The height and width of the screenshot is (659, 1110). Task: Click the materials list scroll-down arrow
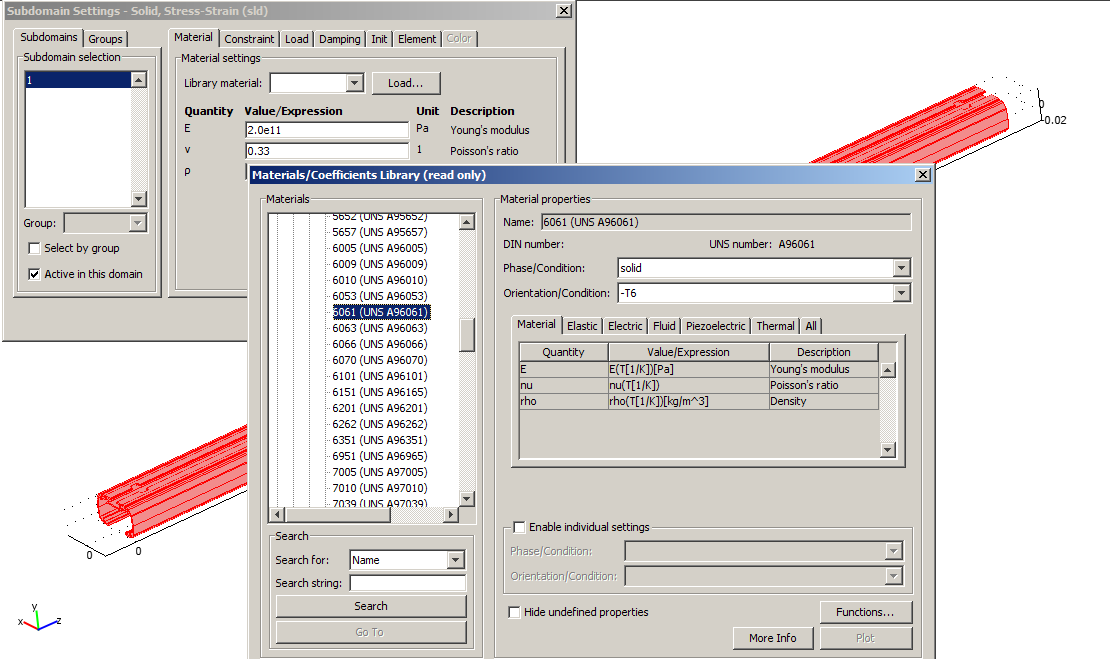tap(467, 498)
